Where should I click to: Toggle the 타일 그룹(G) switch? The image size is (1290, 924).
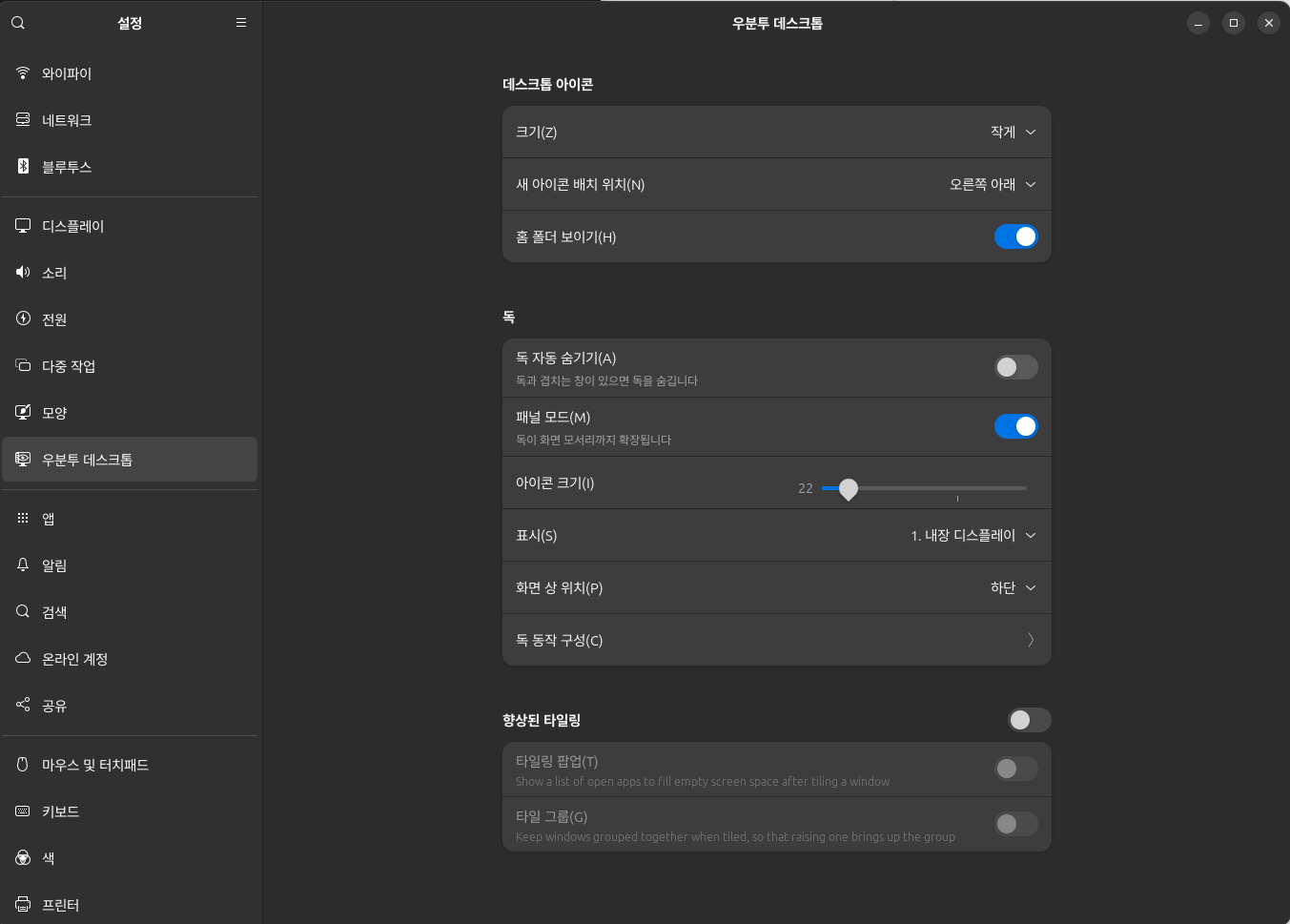point(1015,824)
